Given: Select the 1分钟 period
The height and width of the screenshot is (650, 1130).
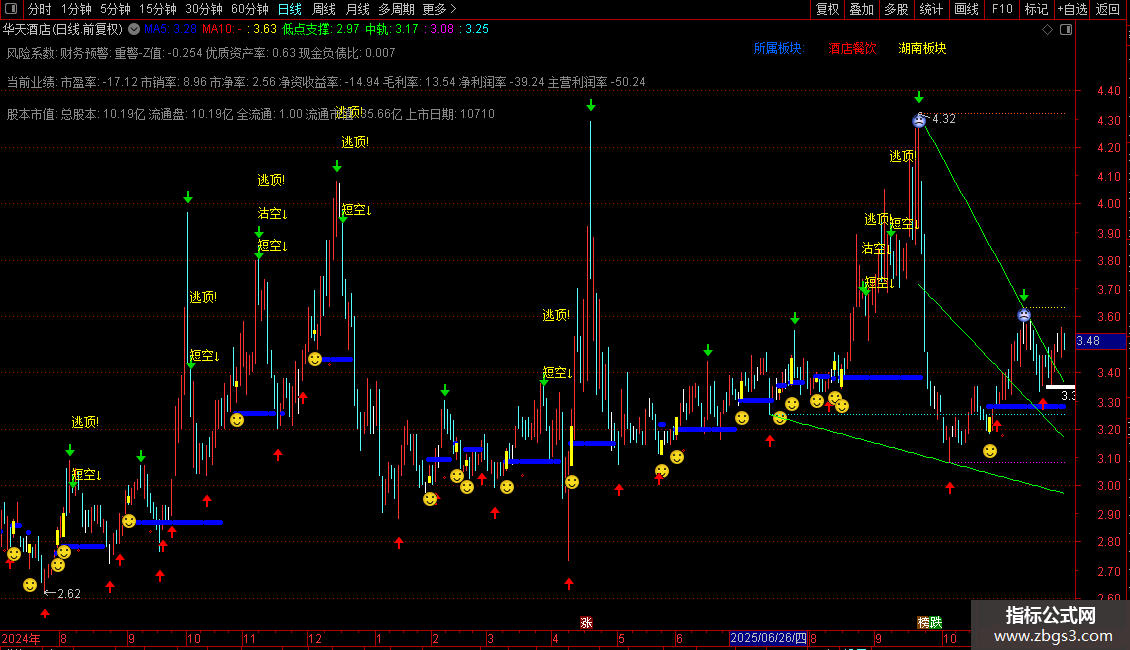Looking at the screenshot, I should (76, 9).
